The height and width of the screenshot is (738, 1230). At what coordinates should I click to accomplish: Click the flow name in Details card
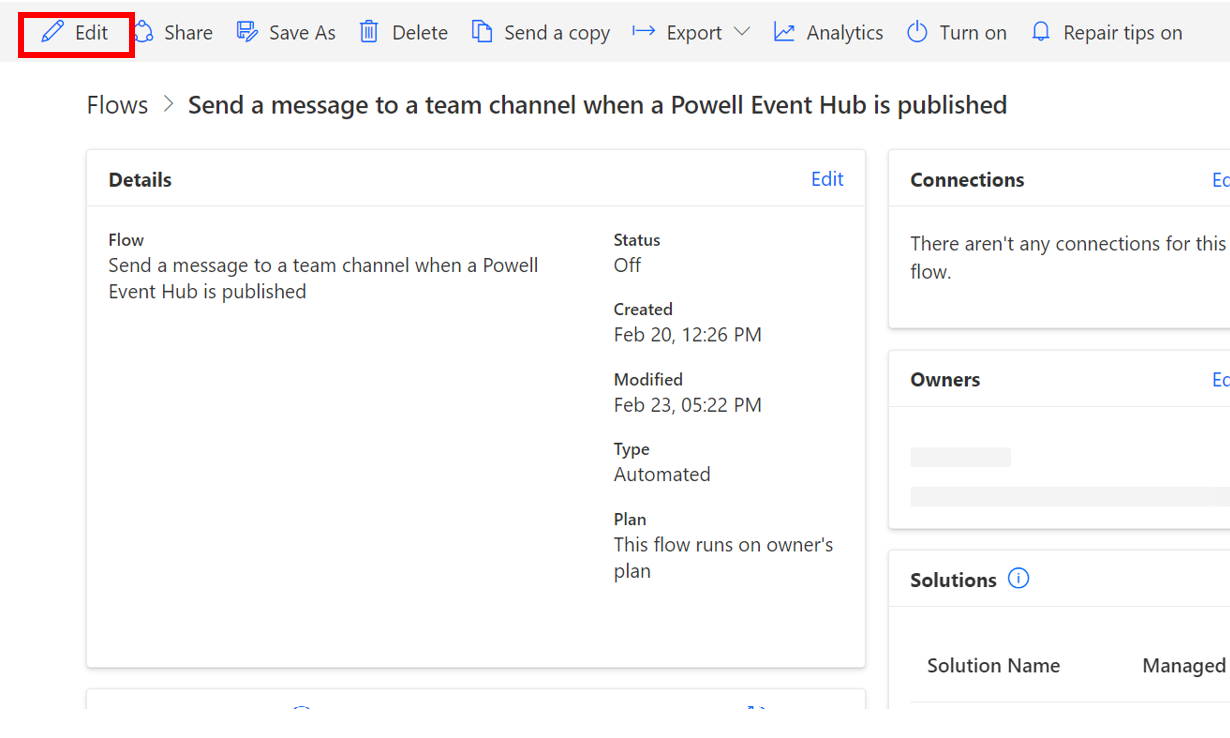point(323,278)
